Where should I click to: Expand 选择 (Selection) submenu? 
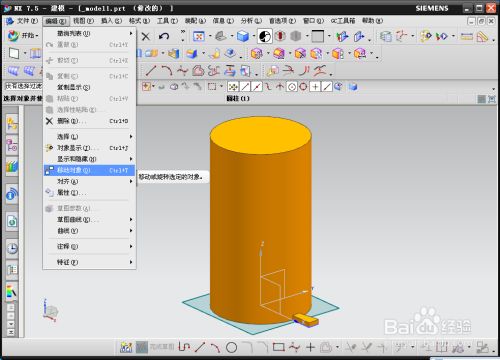click(89, 137)
